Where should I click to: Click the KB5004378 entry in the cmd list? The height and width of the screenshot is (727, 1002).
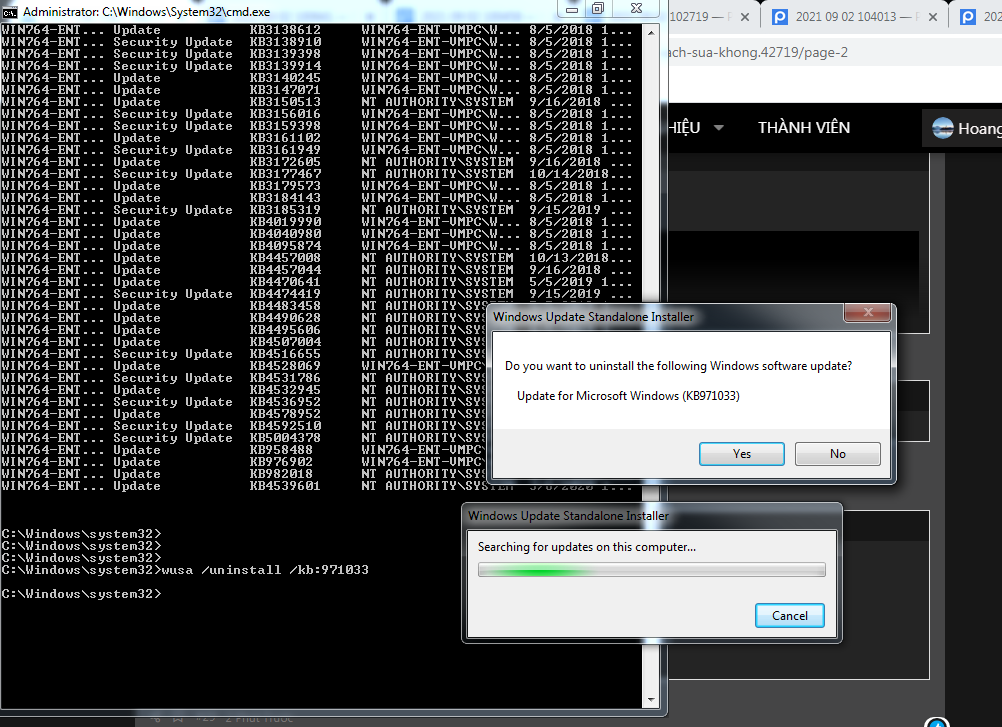pyautogui.click(x=285, y=438)
